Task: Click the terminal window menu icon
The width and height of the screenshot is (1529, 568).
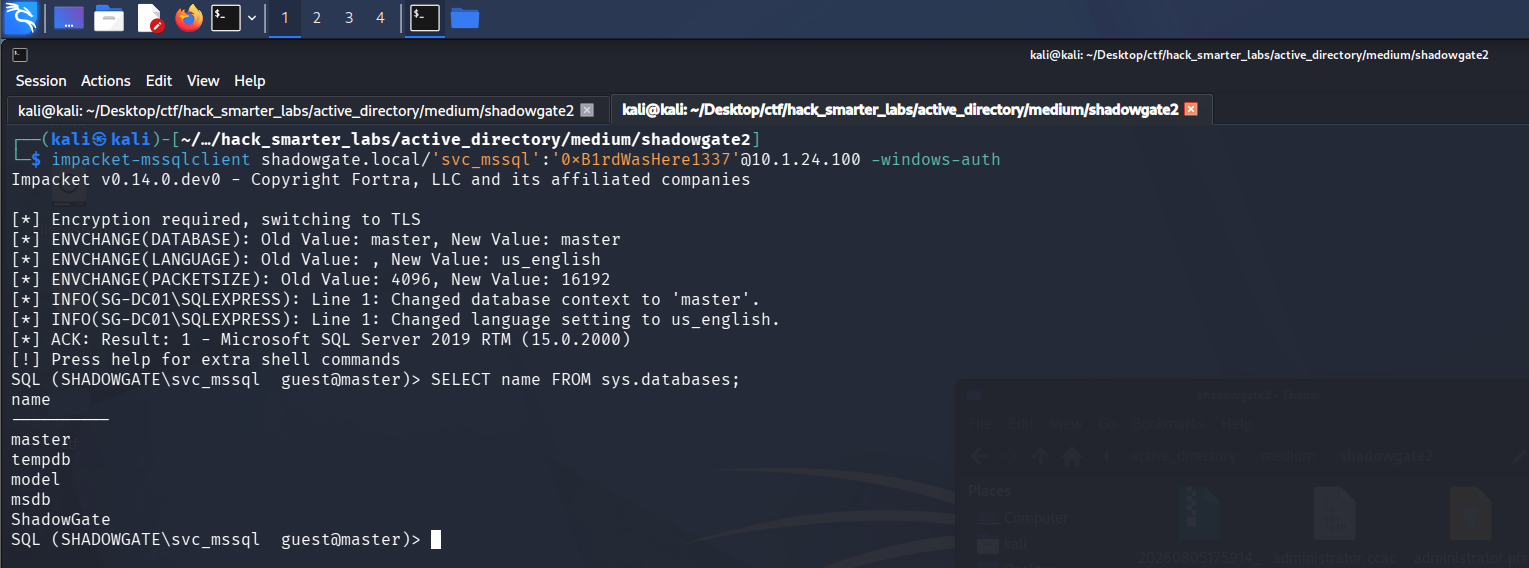Action: click(20, 55)
